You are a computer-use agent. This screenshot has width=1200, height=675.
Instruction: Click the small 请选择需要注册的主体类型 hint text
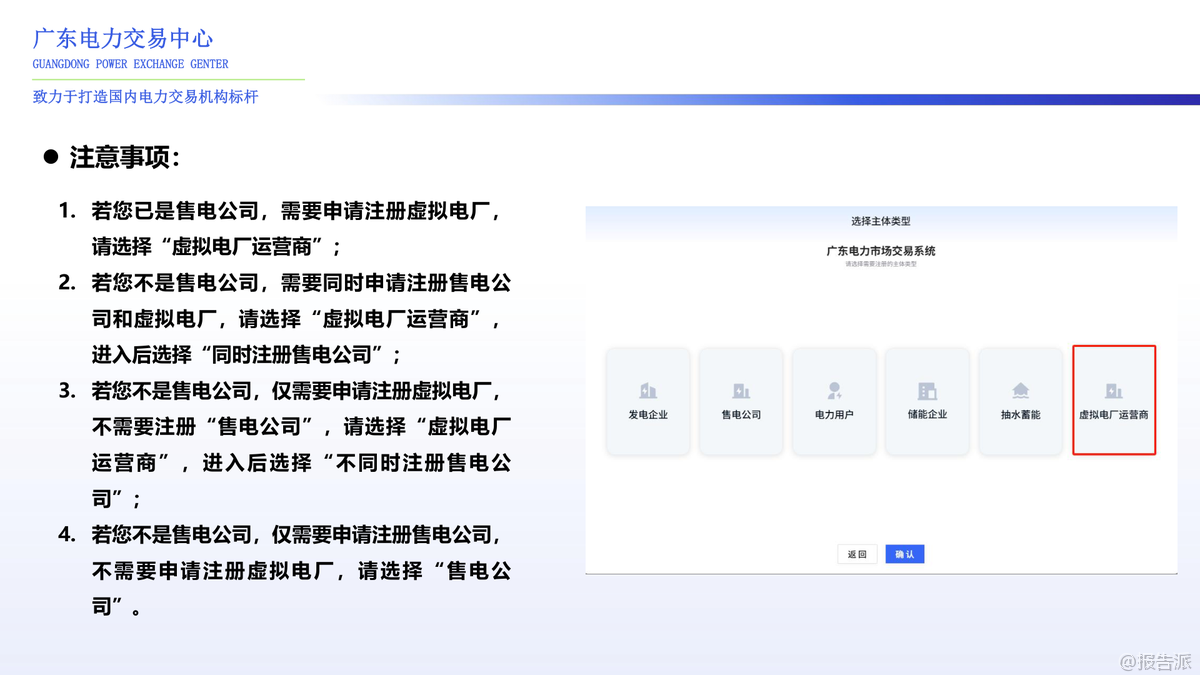[x=880, y=264]
